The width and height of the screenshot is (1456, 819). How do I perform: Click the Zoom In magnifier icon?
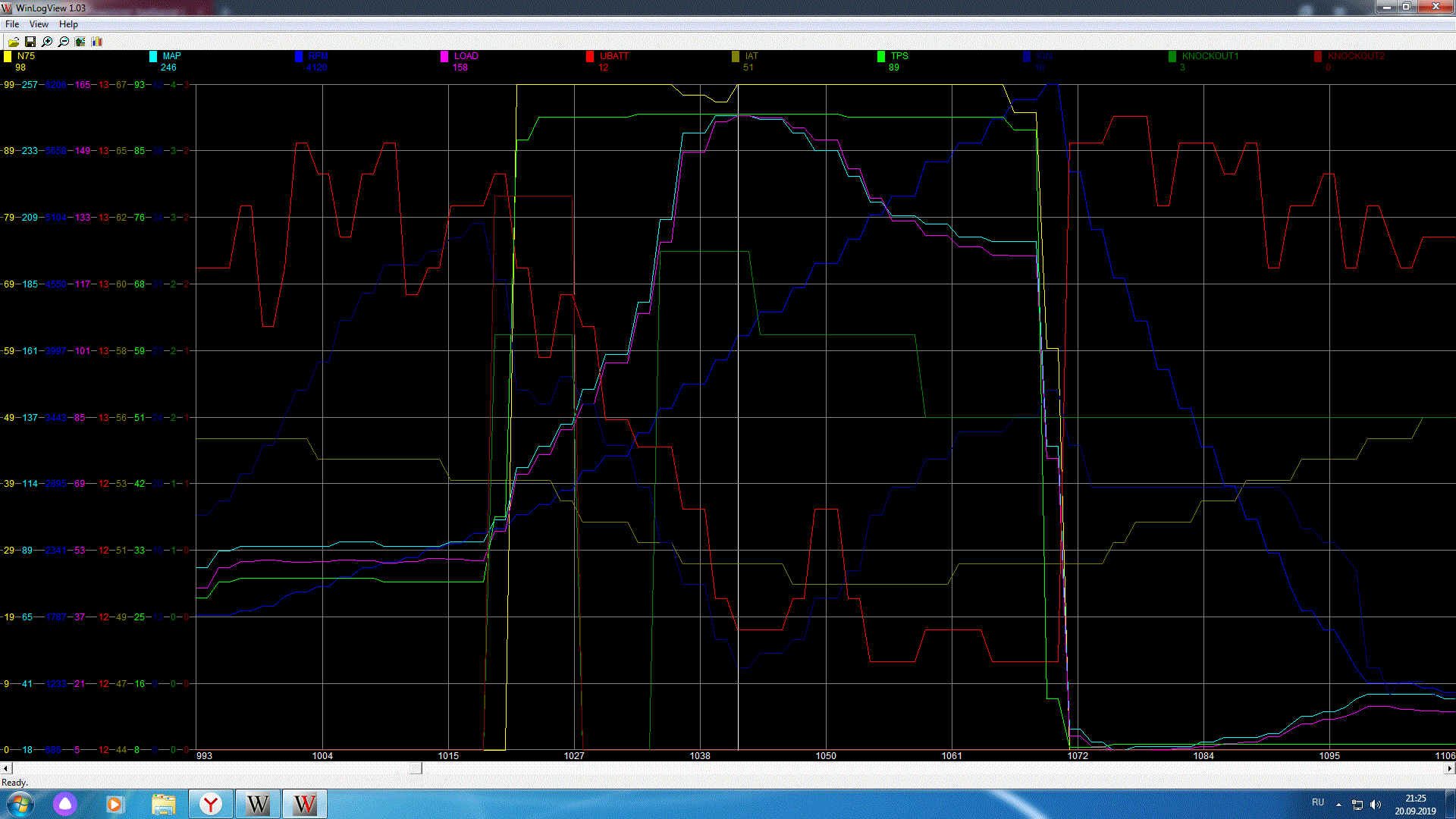point(47,42)
